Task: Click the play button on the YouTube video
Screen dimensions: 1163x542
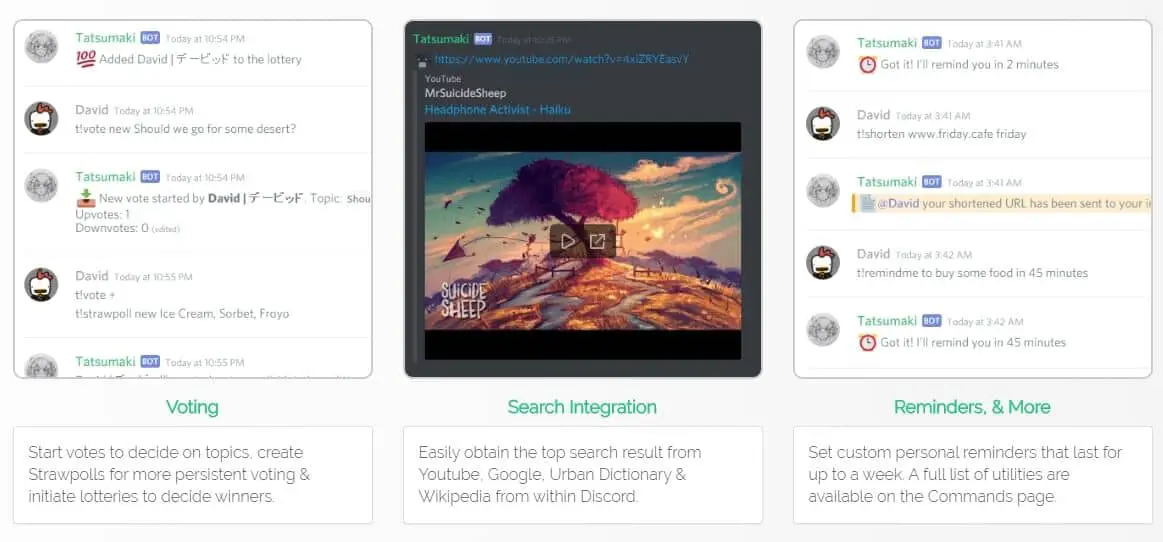Action: click(x=567, y=241)
